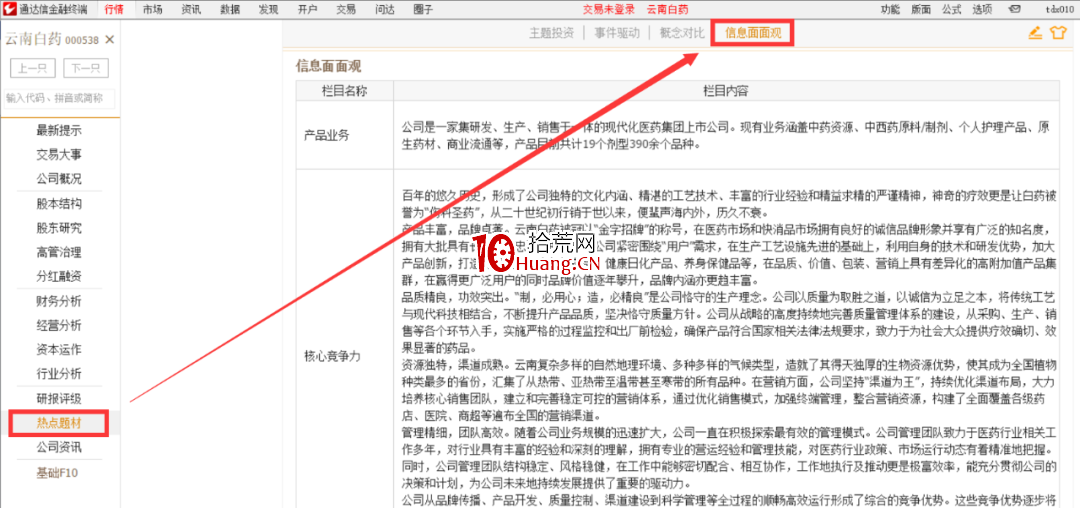This screenshot has height=508, width=1080.
Task: Open the 市场 menu
Action: [x=154, y=10]
